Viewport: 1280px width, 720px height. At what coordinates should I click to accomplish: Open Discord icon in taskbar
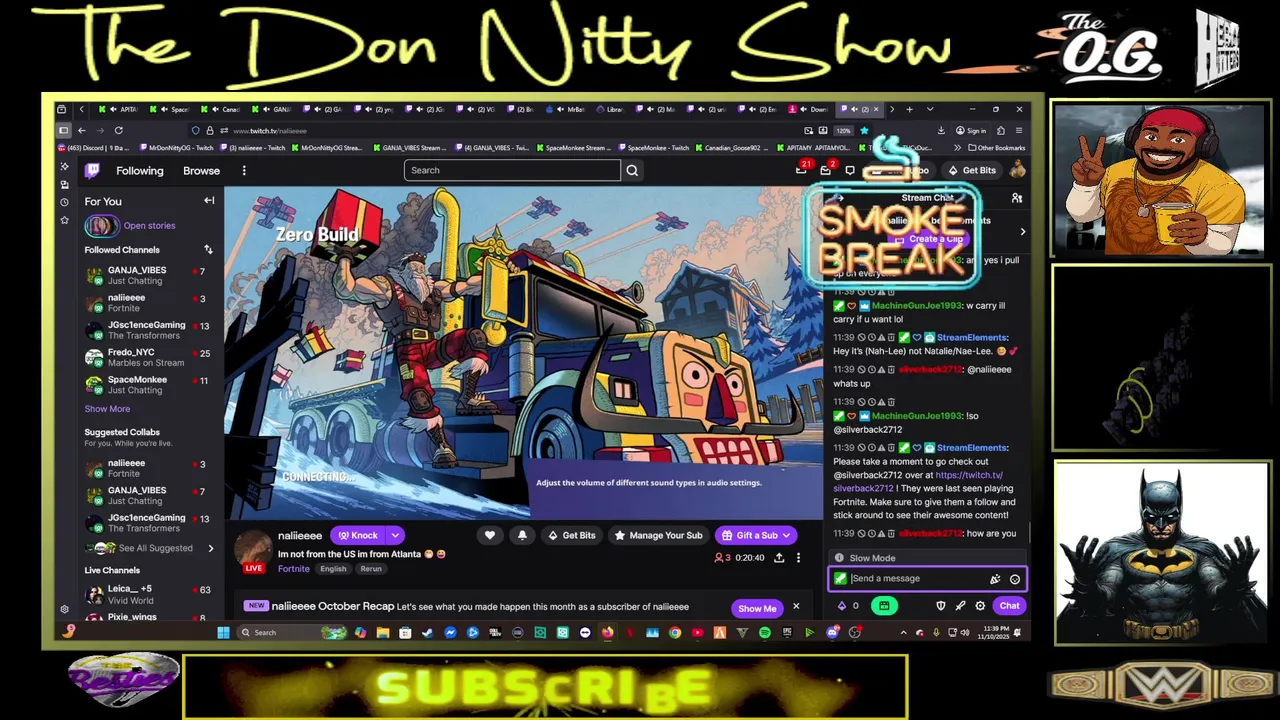[832, 633]
